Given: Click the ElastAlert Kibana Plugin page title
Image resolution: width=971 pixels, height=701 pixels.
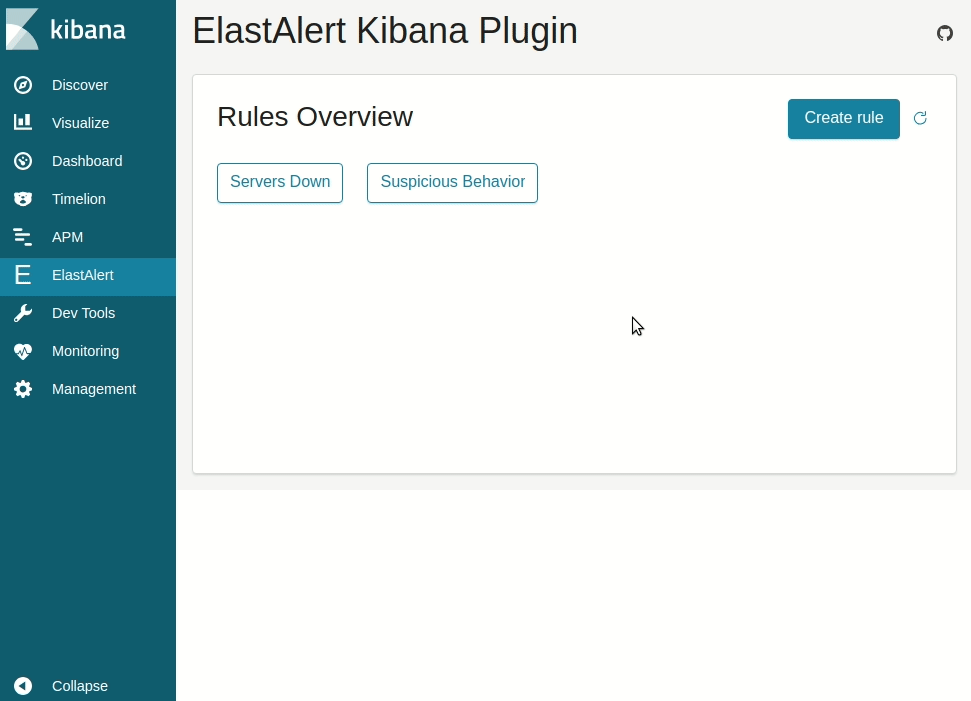Looking at the screenshot, I should [x=385, y=31].
